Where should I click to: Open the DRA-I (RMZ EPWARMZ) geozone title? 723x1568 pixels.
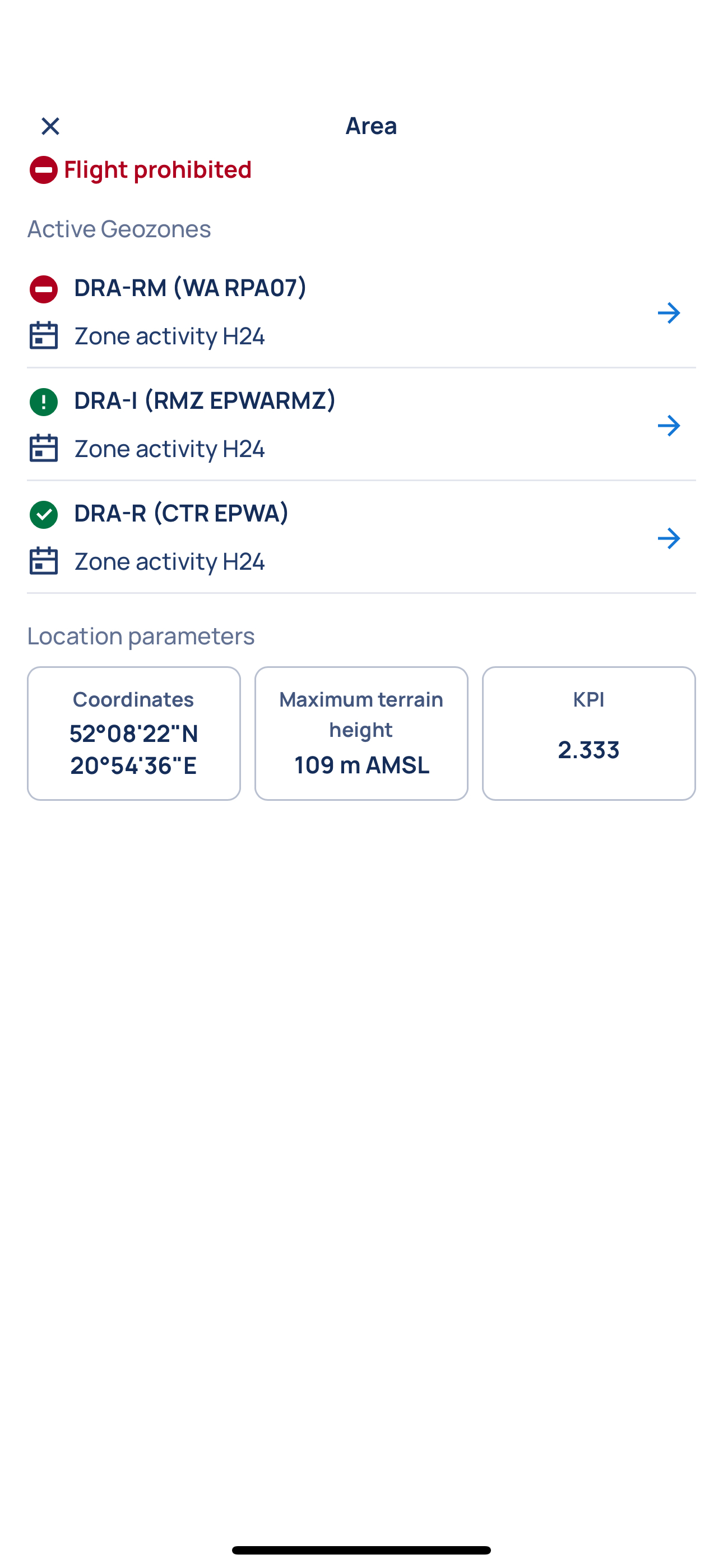pos(205,400)
